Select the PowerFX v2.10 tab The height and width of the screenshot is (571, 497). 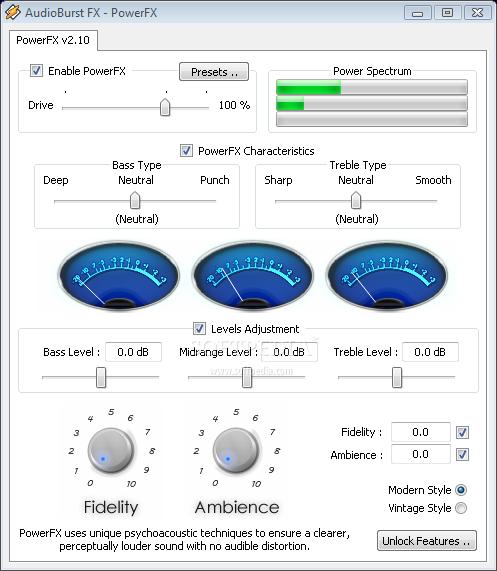(53, 40)
